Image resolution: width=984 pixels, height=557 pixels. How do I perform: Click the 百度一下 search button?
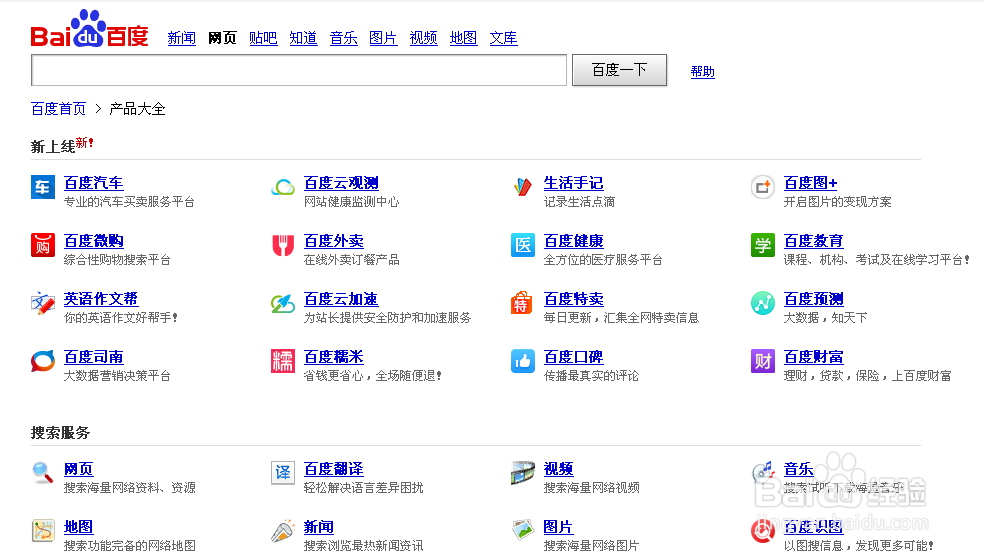619,70
